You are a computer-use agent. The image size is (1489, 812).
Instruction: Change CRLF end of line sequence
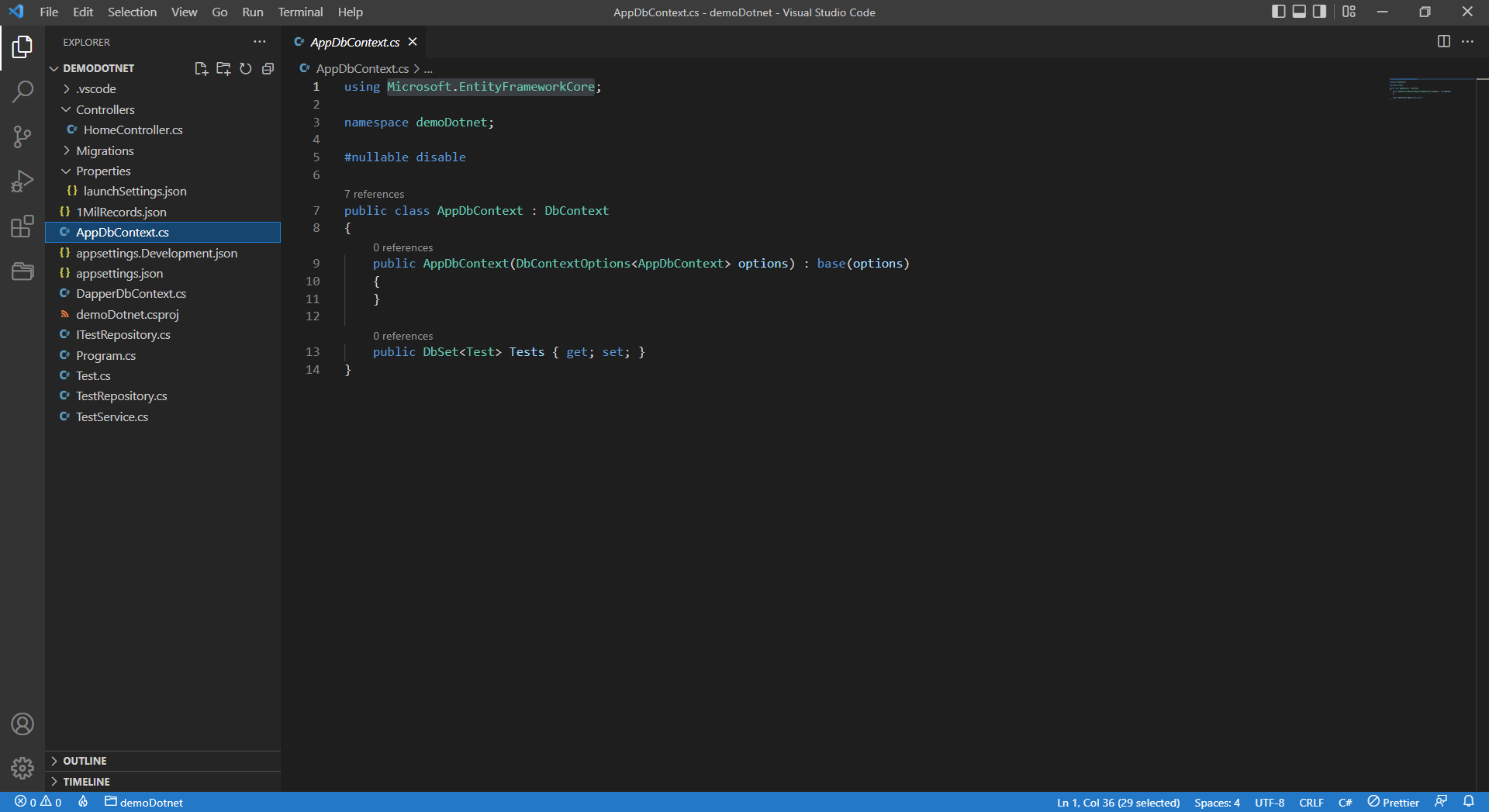1311,802
